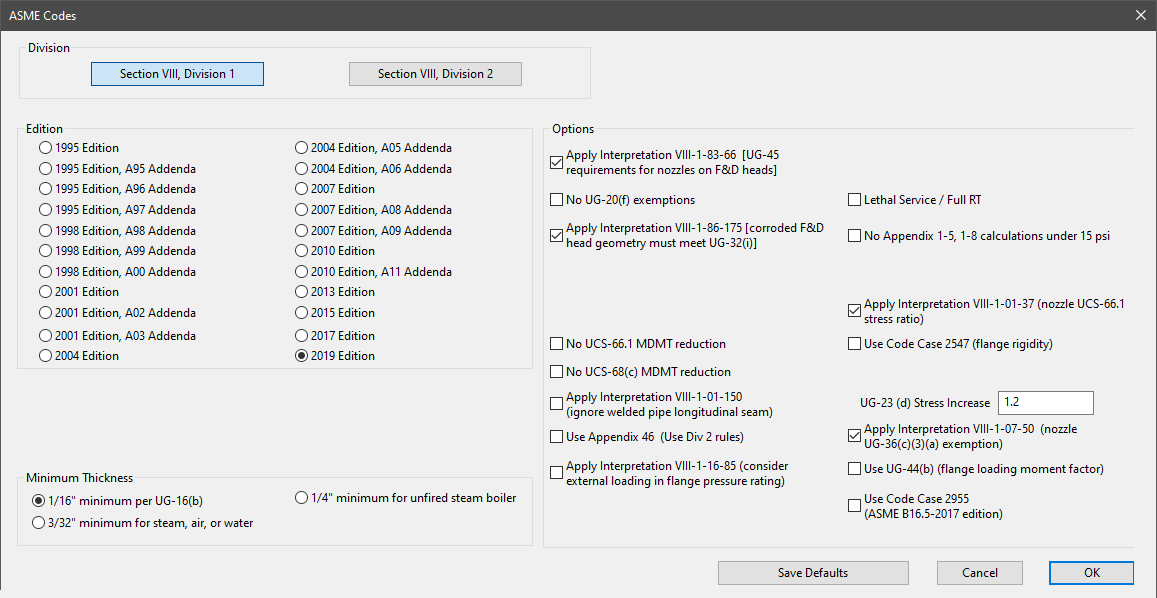Select the 2017 Edition option
1157x598 pixels.
[301, 336]
